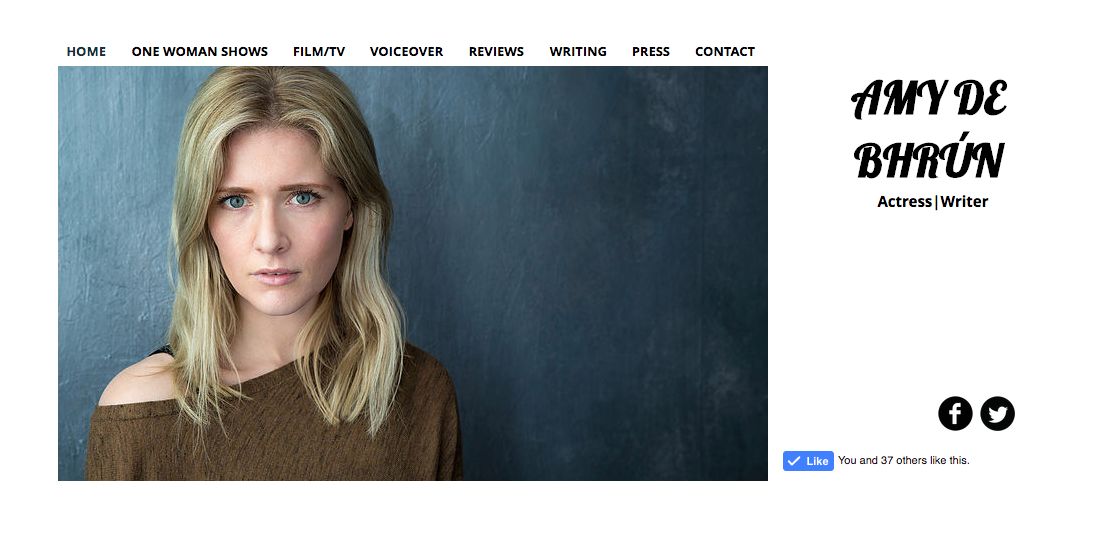Image resolution: width=1115 pixels, height=536 pixels.
Task: Click the word Writer in the subtitle
Action: point(964,202)
